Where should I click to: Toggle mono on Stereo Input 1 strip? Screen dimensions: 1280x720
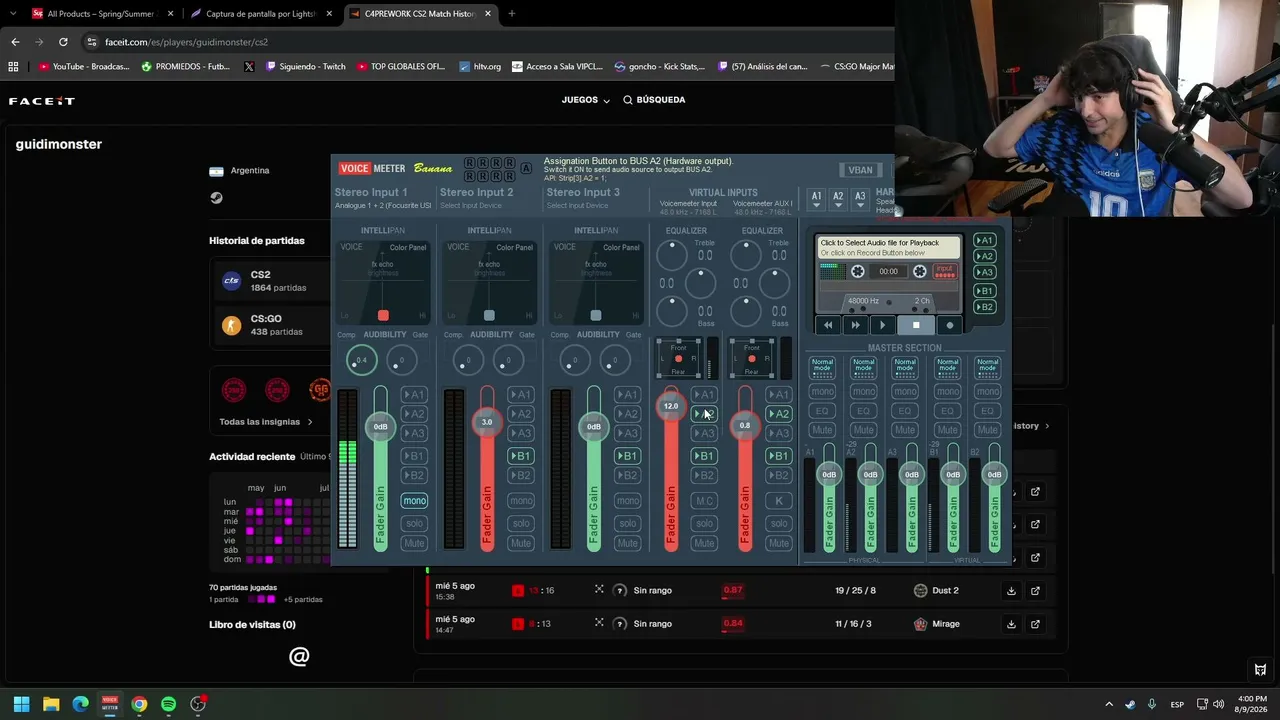(414, 501)
